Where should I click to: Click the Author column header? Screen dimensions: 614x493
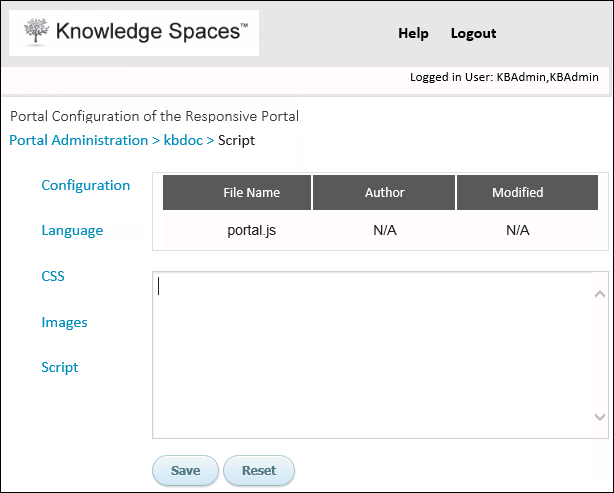coord(384,192)
